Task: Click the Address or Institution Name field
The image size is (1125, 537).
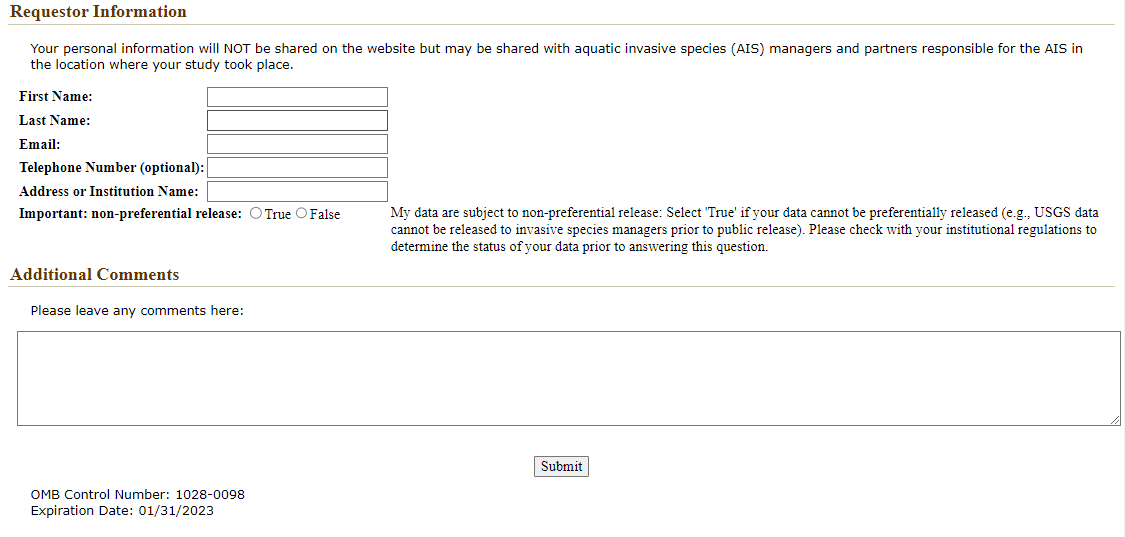Action: [297, 191]
